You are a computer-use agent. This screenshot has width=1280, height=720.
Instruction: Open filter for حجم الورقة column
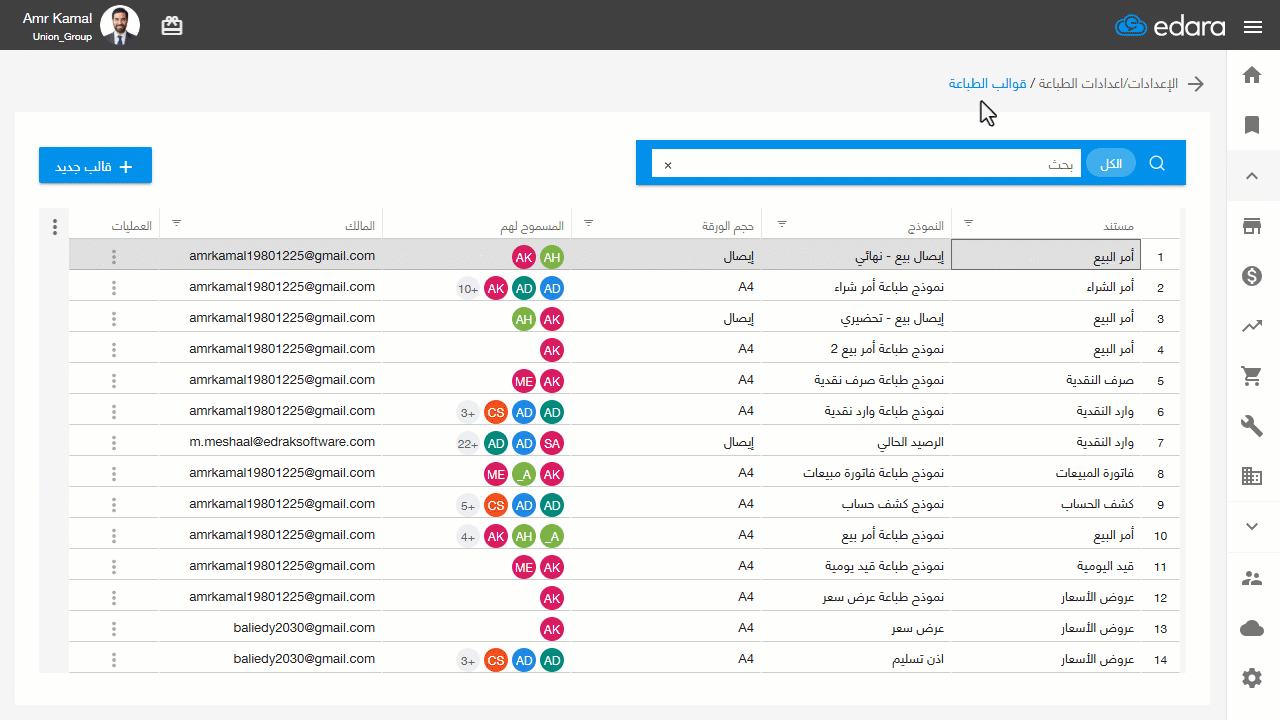click(589, 223)
